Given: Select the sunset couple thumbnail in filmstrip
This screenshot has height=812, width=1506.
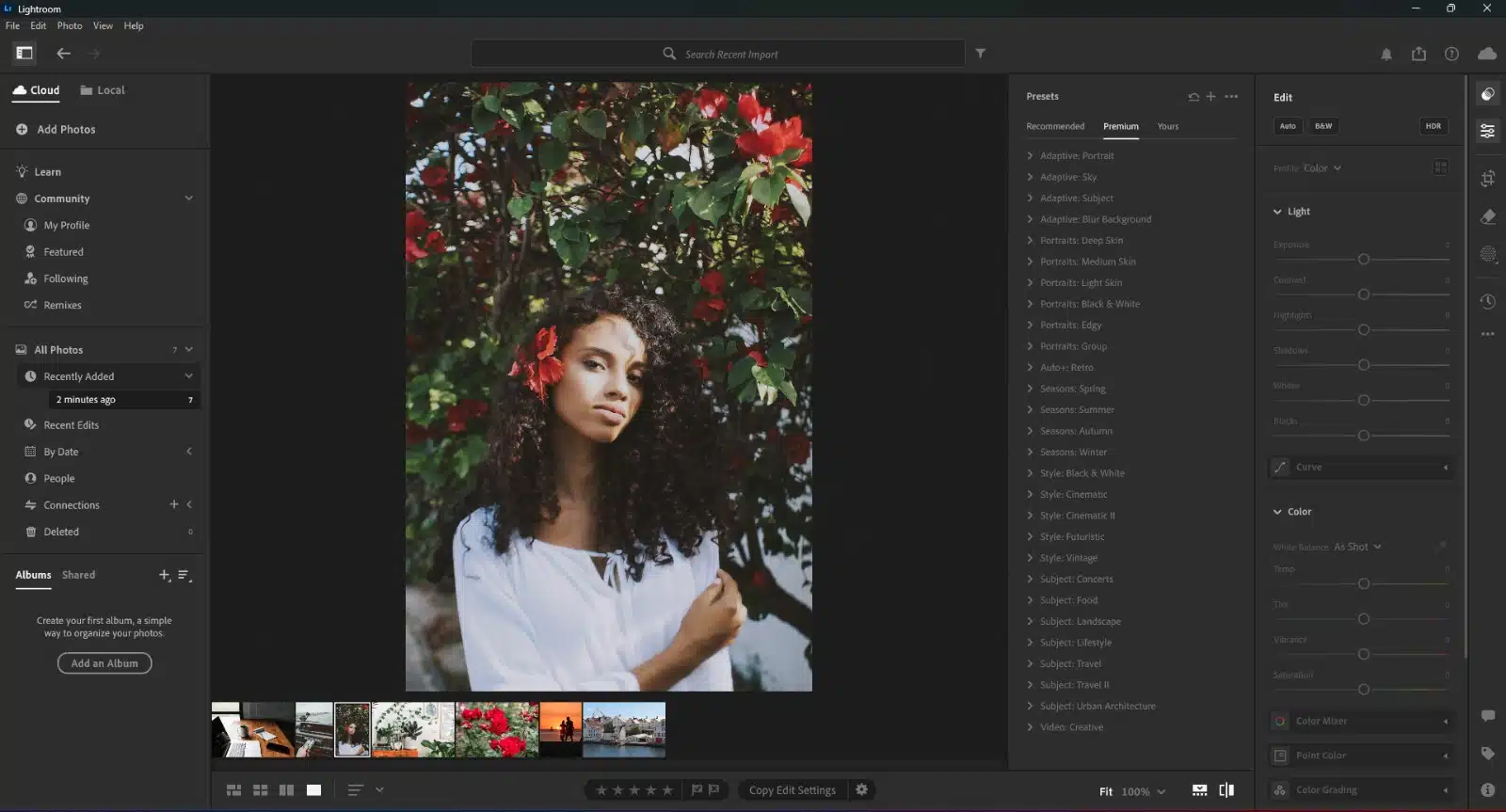Looking at the screenshot, I should click(x=561, y=729).
